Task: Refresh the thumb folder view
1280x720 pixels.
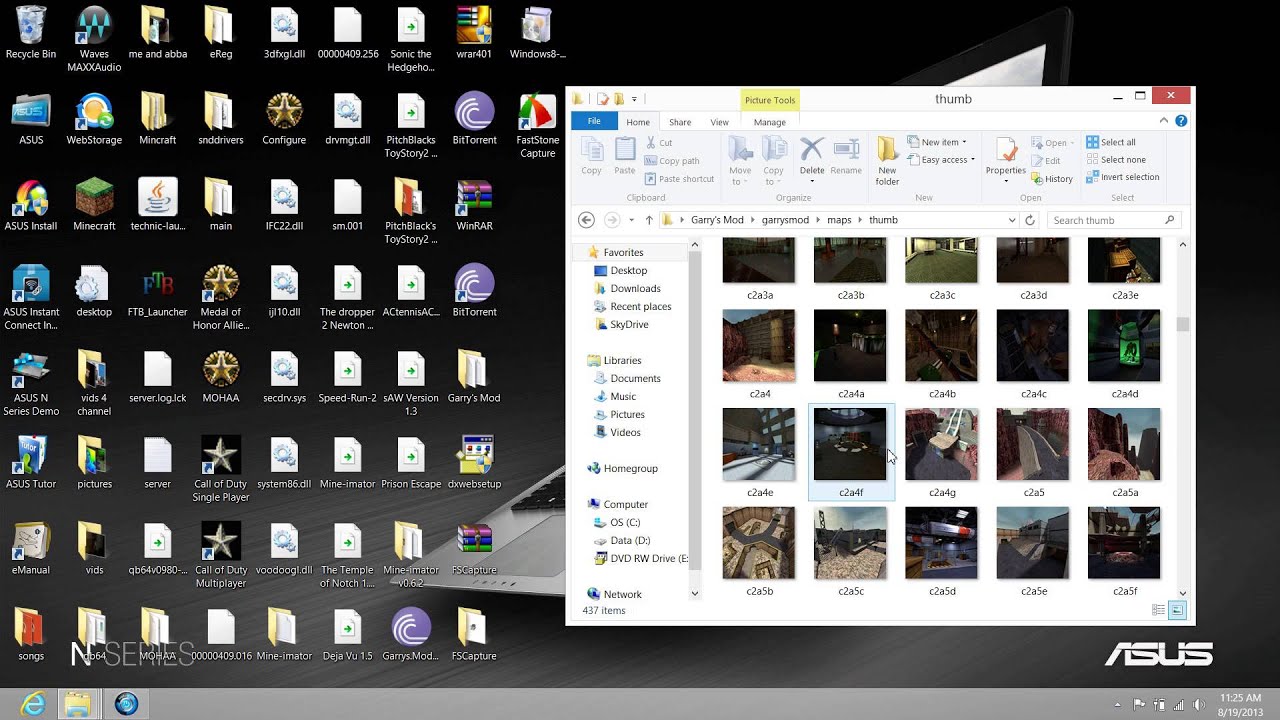Action: click(1030, 220)
